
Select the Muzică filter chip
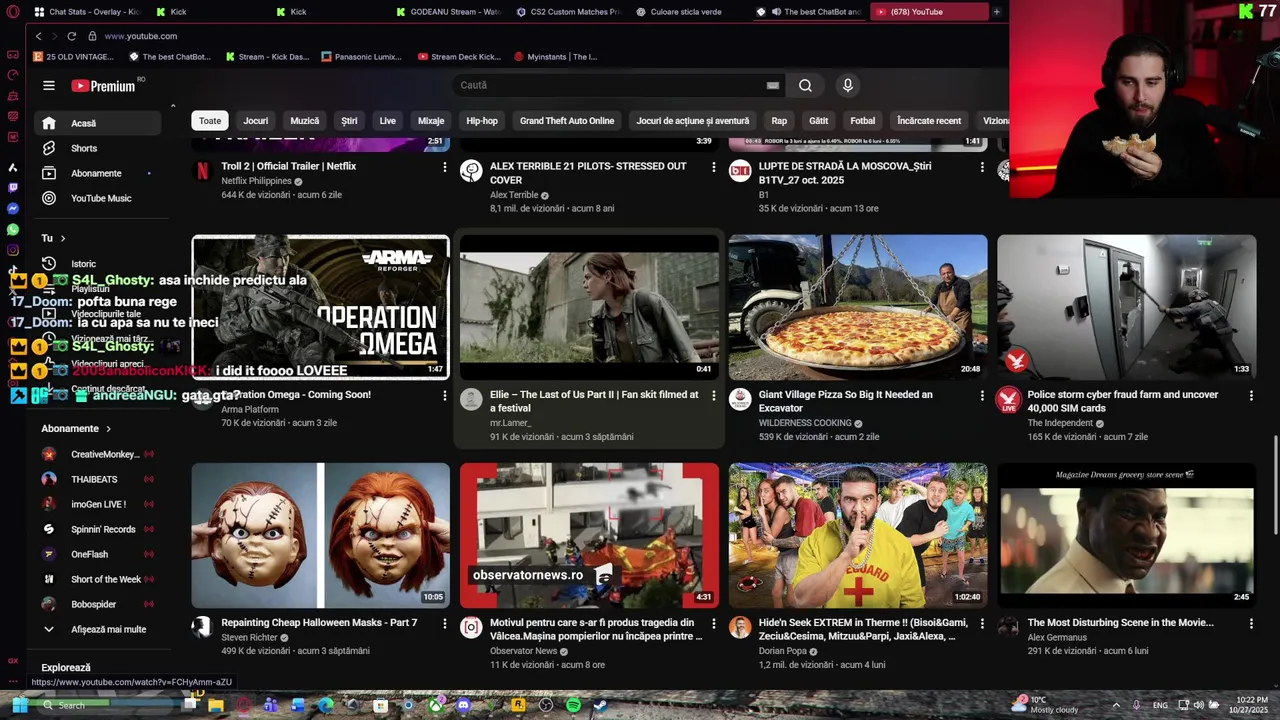[x=305, y=121]
